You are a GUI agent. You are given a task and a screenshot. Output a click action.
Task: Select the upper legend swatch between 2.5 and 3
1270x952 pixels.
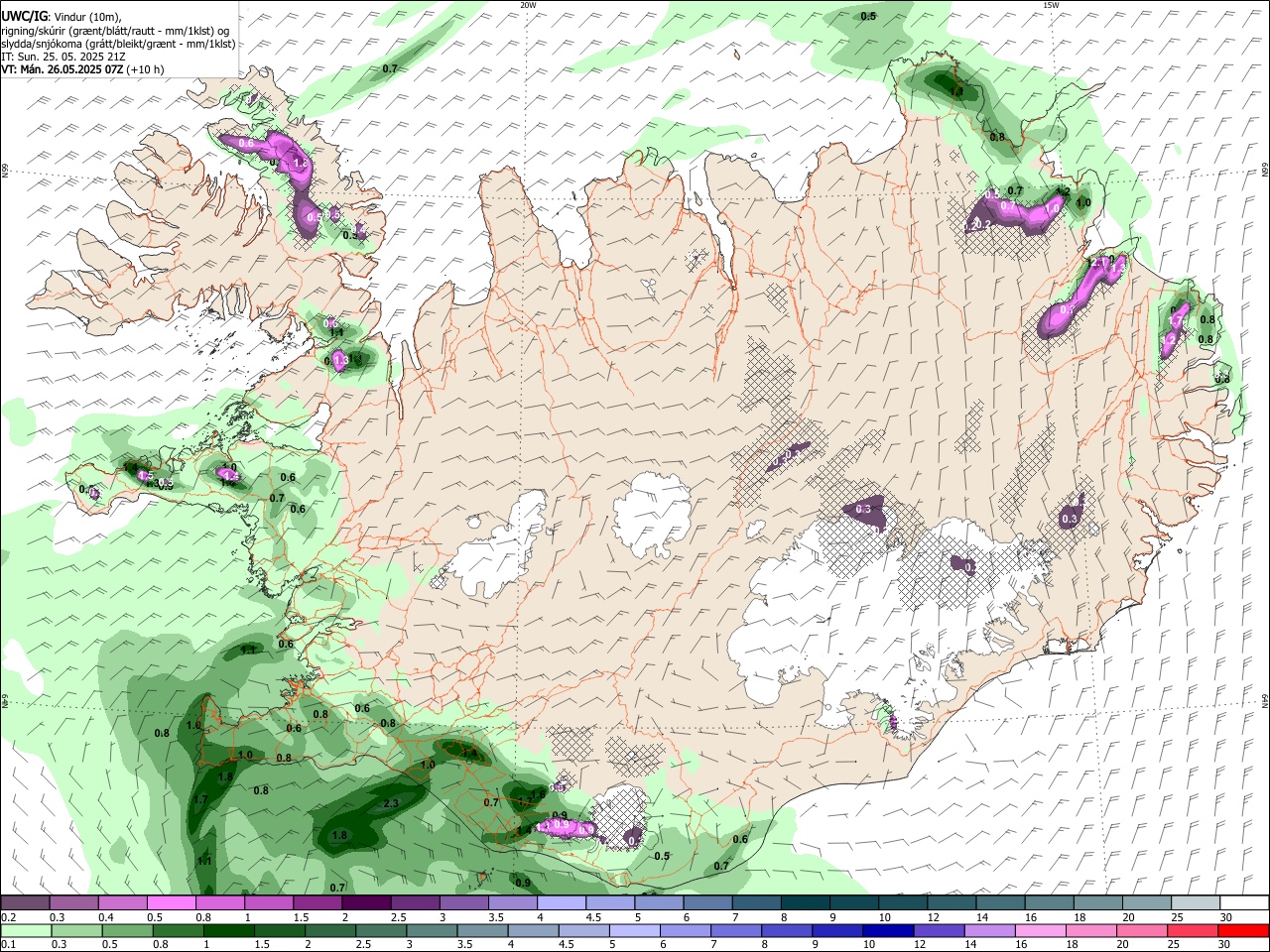[415, 903]
